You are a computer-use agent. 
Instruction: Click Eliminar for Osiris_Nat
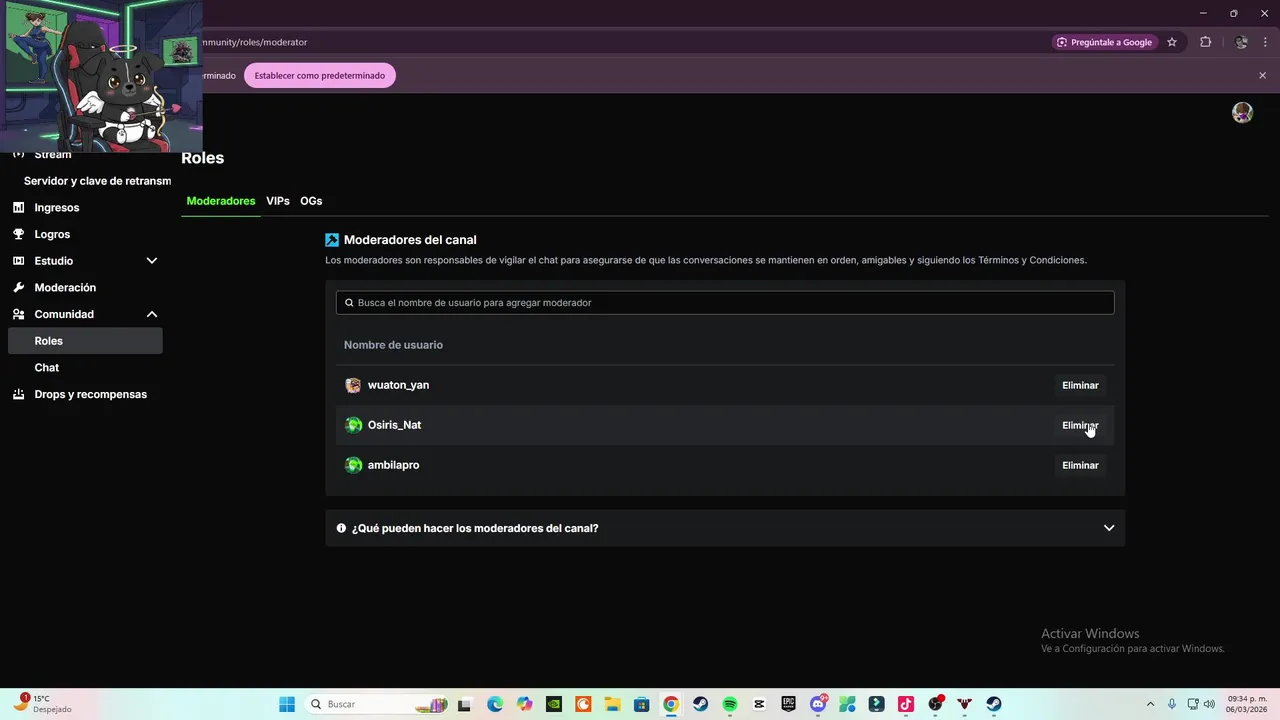(1080, 425)
